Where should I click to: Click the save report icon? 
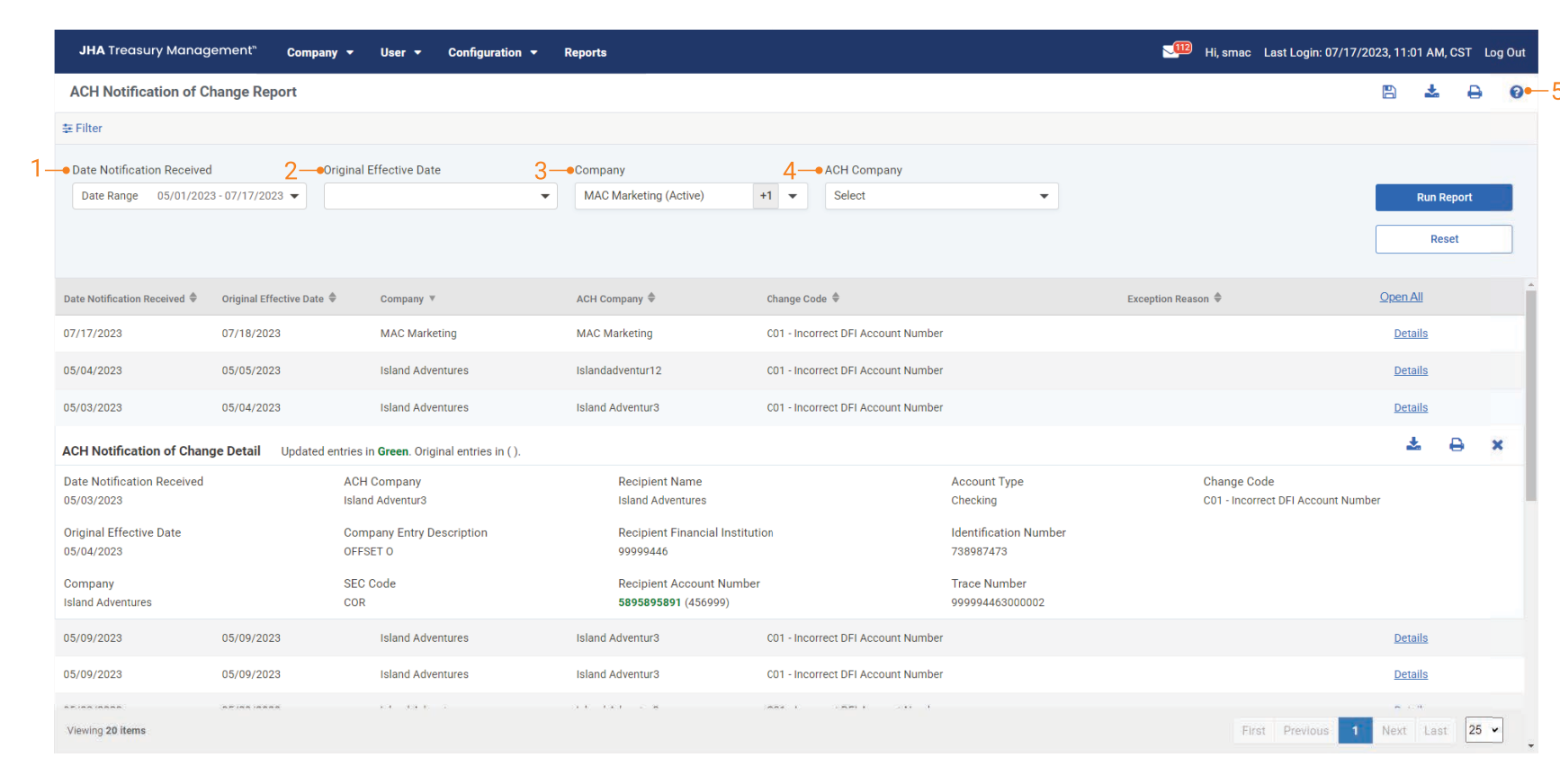pyautogui.click(x=1389, y=92)
